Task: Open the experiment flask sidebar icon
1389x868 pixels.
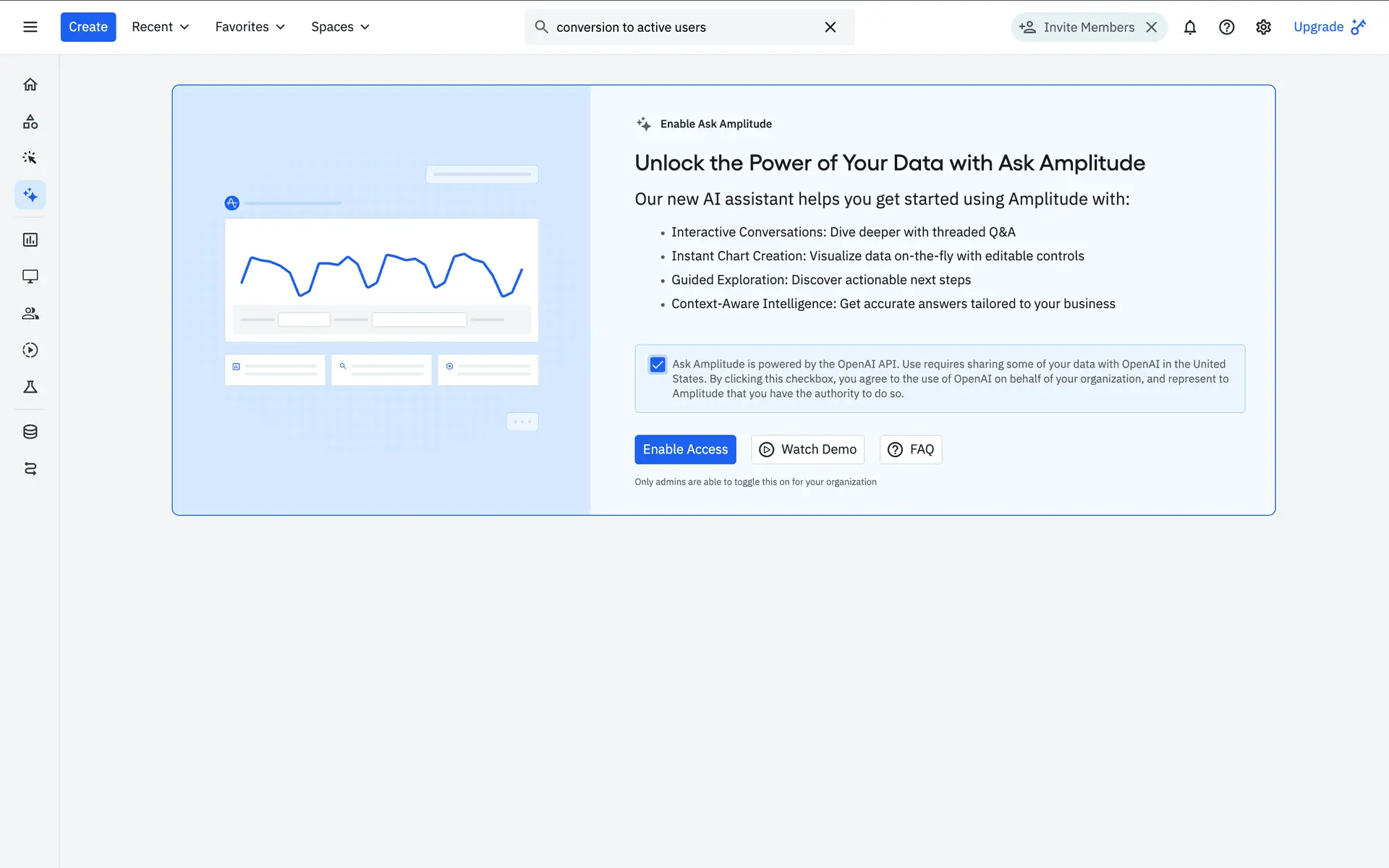Action: [x=30, y=387]
